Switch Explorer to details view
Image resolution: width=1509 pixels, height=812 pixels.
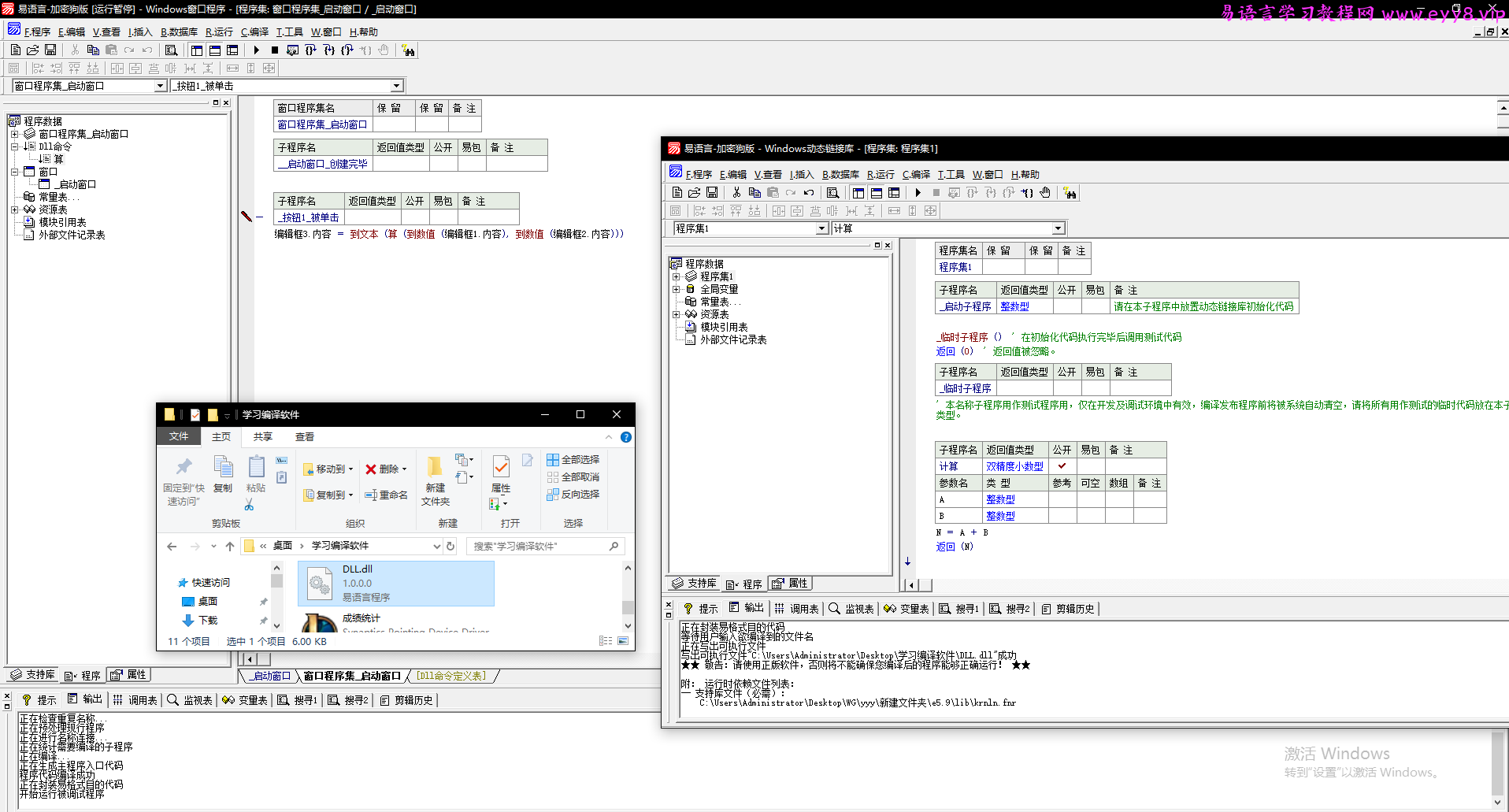point(605,641)
